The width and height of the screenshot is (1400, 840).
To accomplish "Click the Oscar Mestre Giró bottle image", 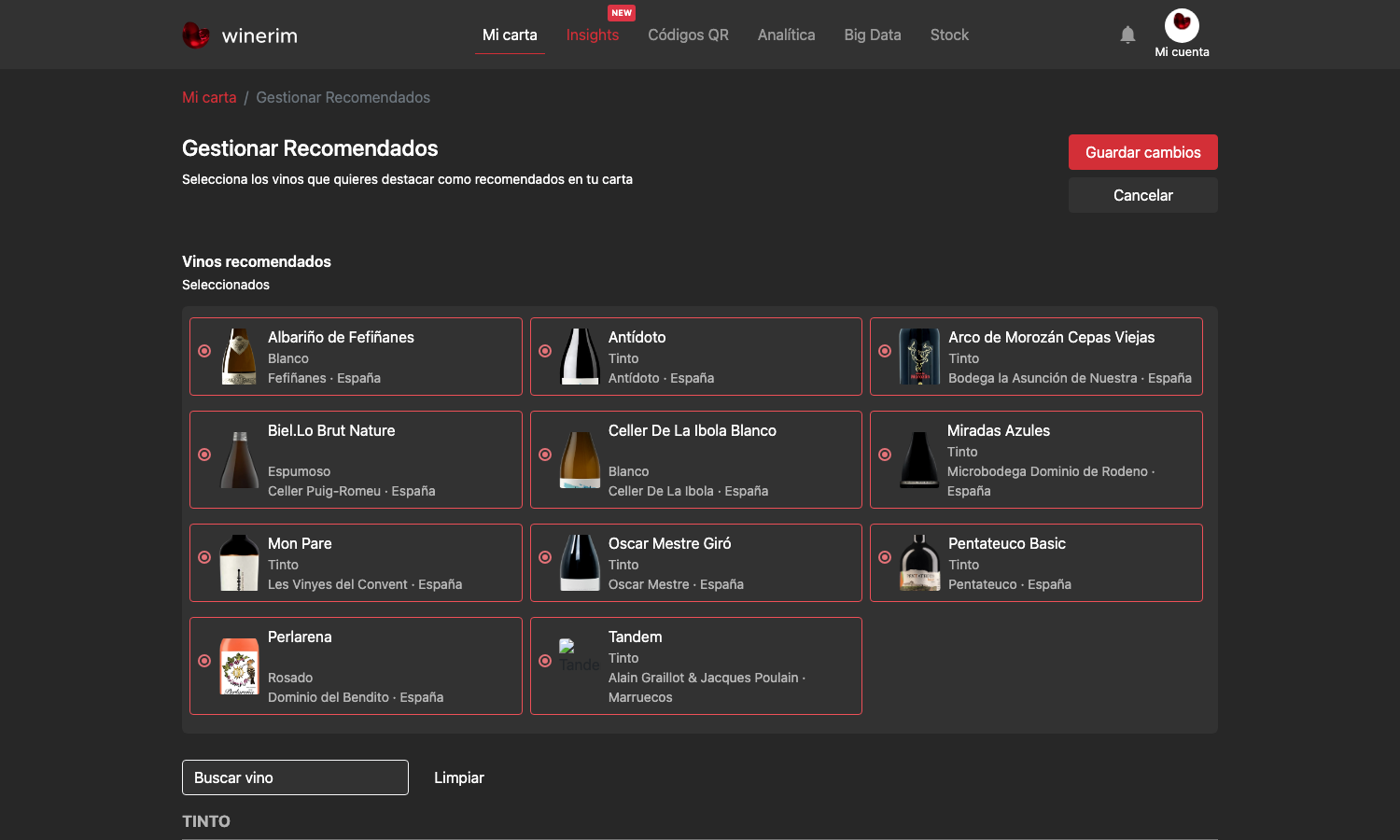I will pos(580,563).
